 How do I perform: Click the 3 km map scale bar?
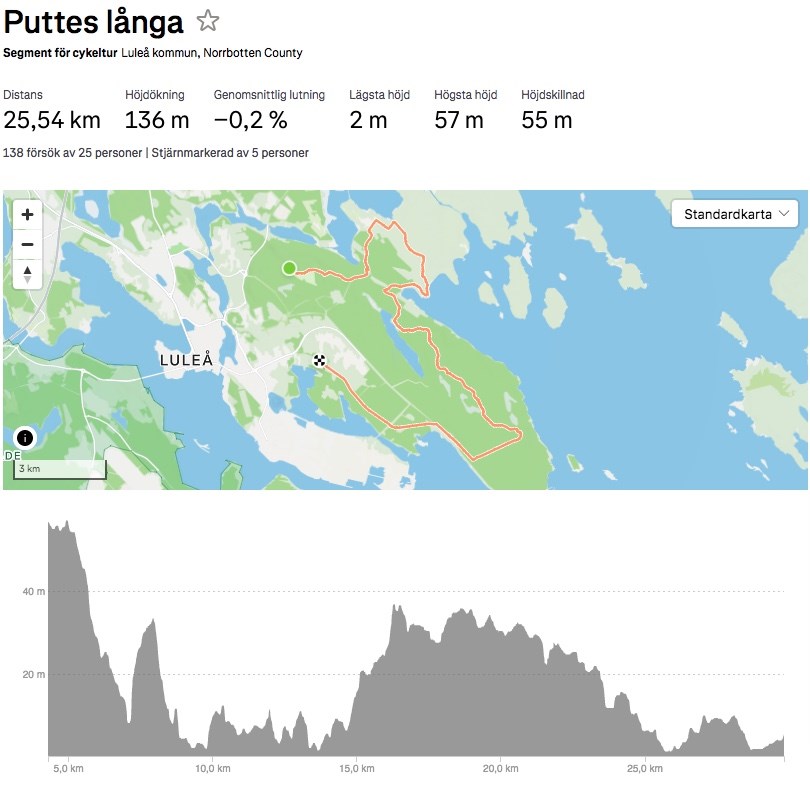[x=60, y=470]
